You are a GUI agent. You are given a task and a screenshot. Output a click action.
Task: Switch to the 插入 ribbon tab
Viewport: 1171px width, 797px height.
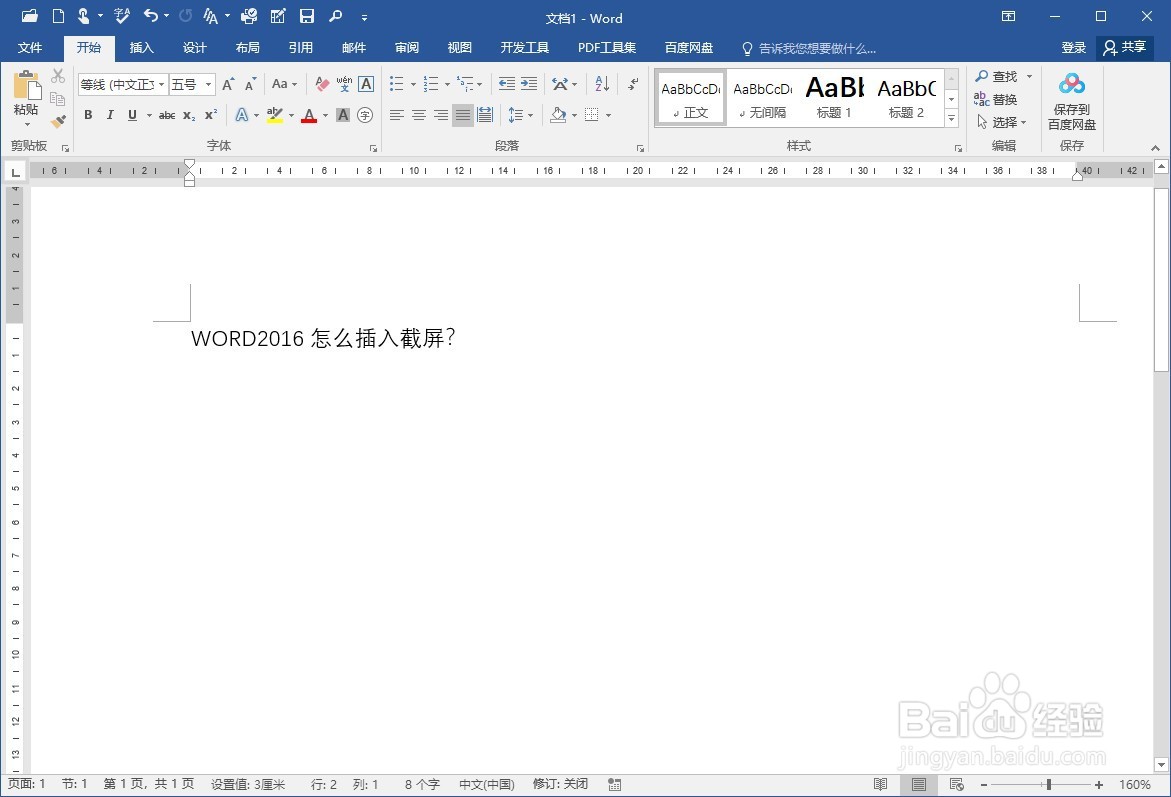pyautogui.click(x=141, y=47)
